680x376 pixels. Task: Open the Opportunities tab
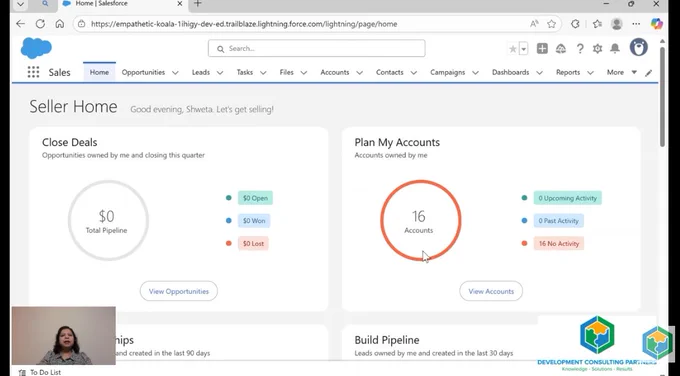(143, 72)
